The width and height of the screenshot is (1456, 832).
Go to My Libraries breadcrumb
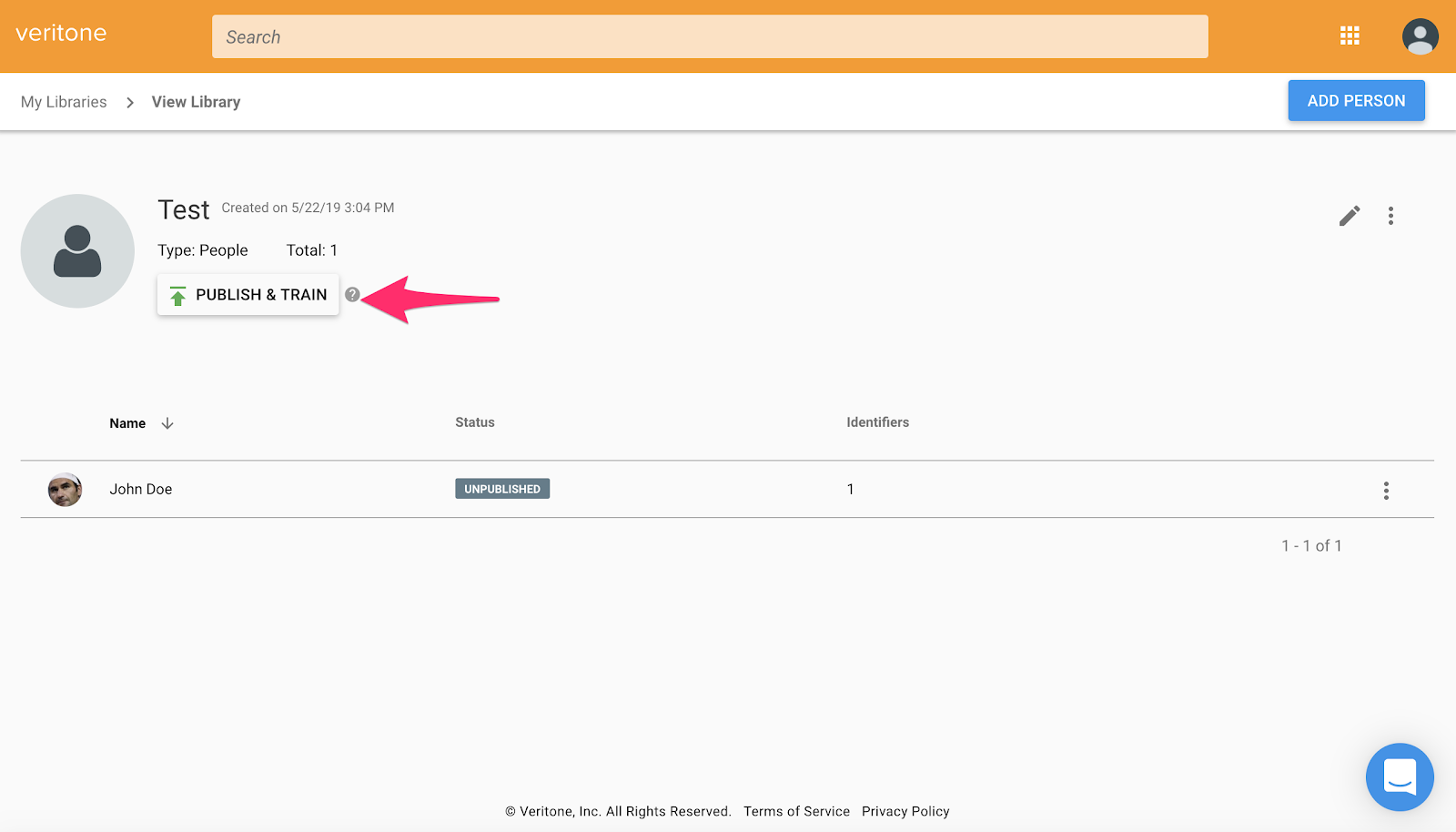coord(64,102)
